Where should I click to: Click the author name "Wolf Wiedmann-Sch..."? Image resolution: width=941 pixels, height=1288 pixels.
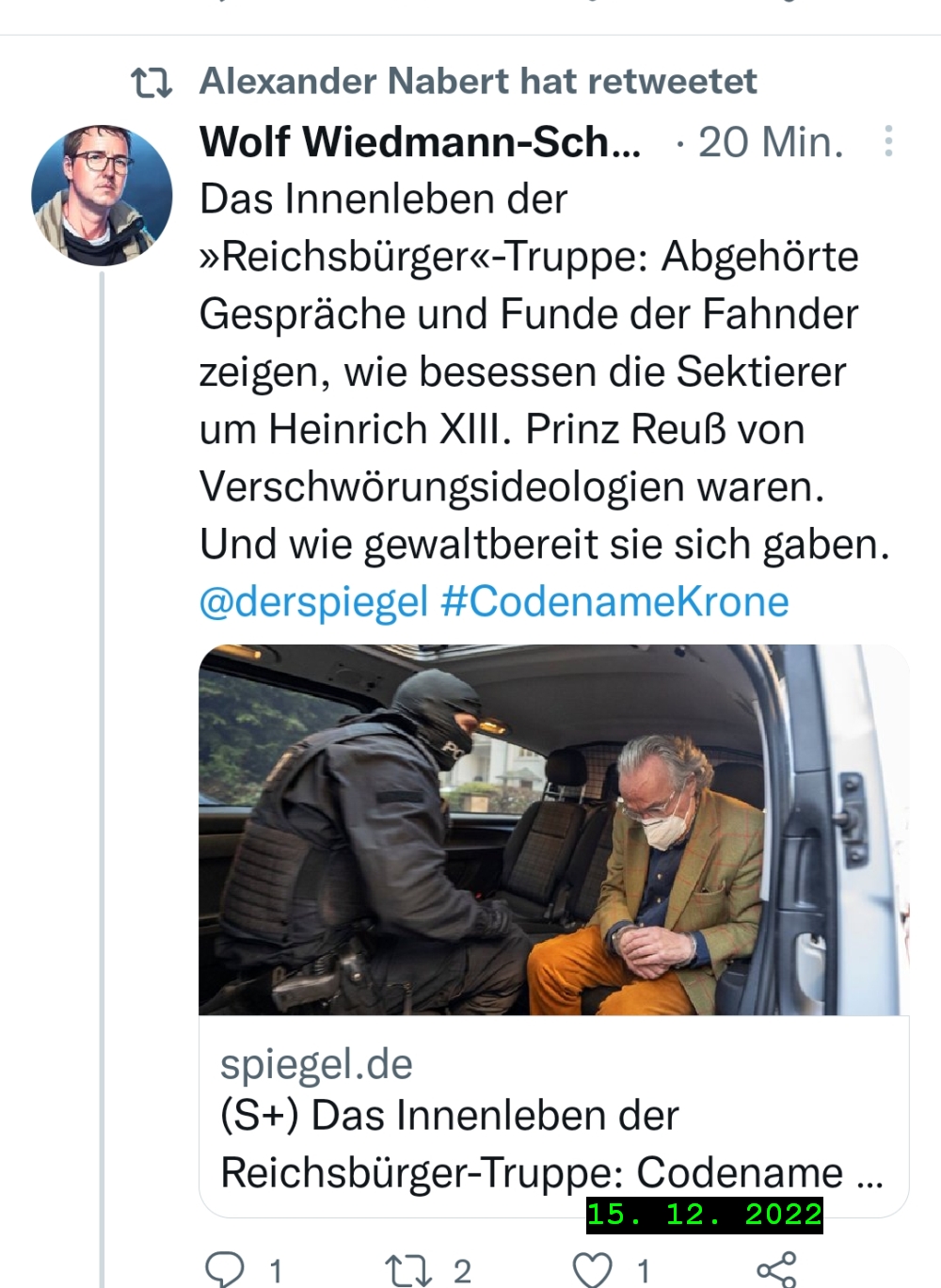(x=420, y=142)
